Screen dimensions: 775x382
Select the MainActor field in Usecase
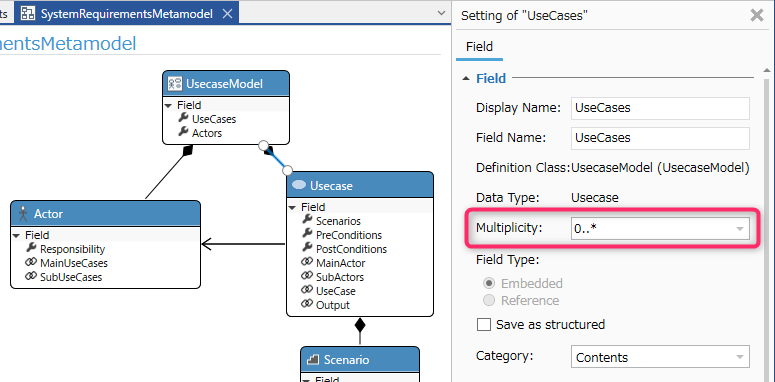341,263
